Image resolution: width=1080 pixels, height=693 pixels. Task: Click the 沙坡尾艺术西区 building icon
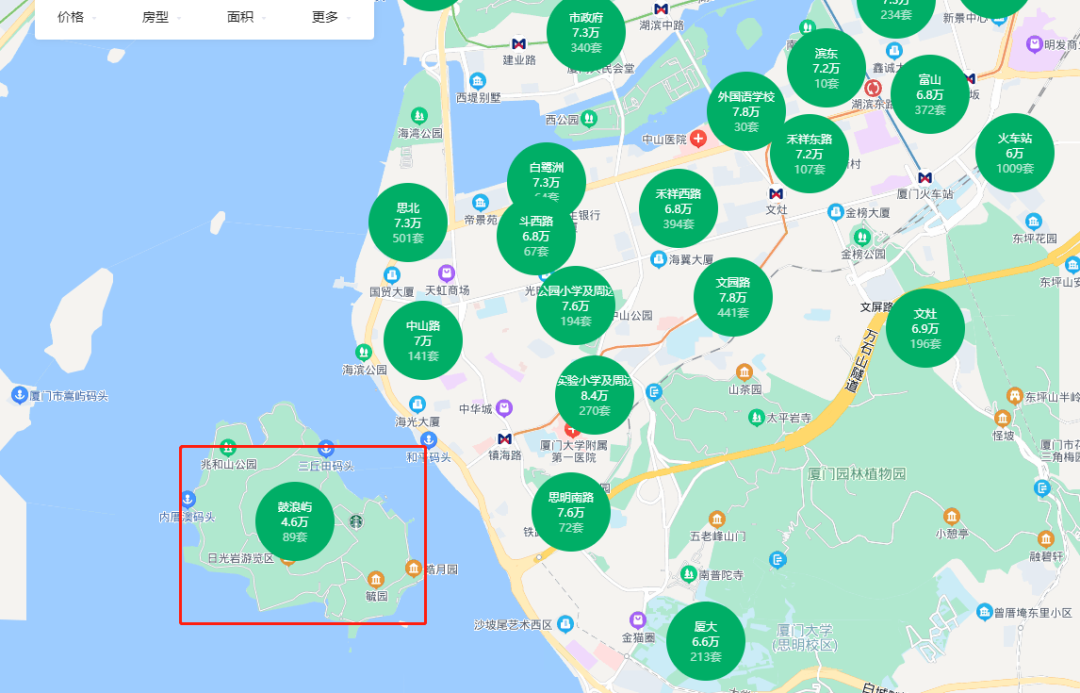pos(565,624)
